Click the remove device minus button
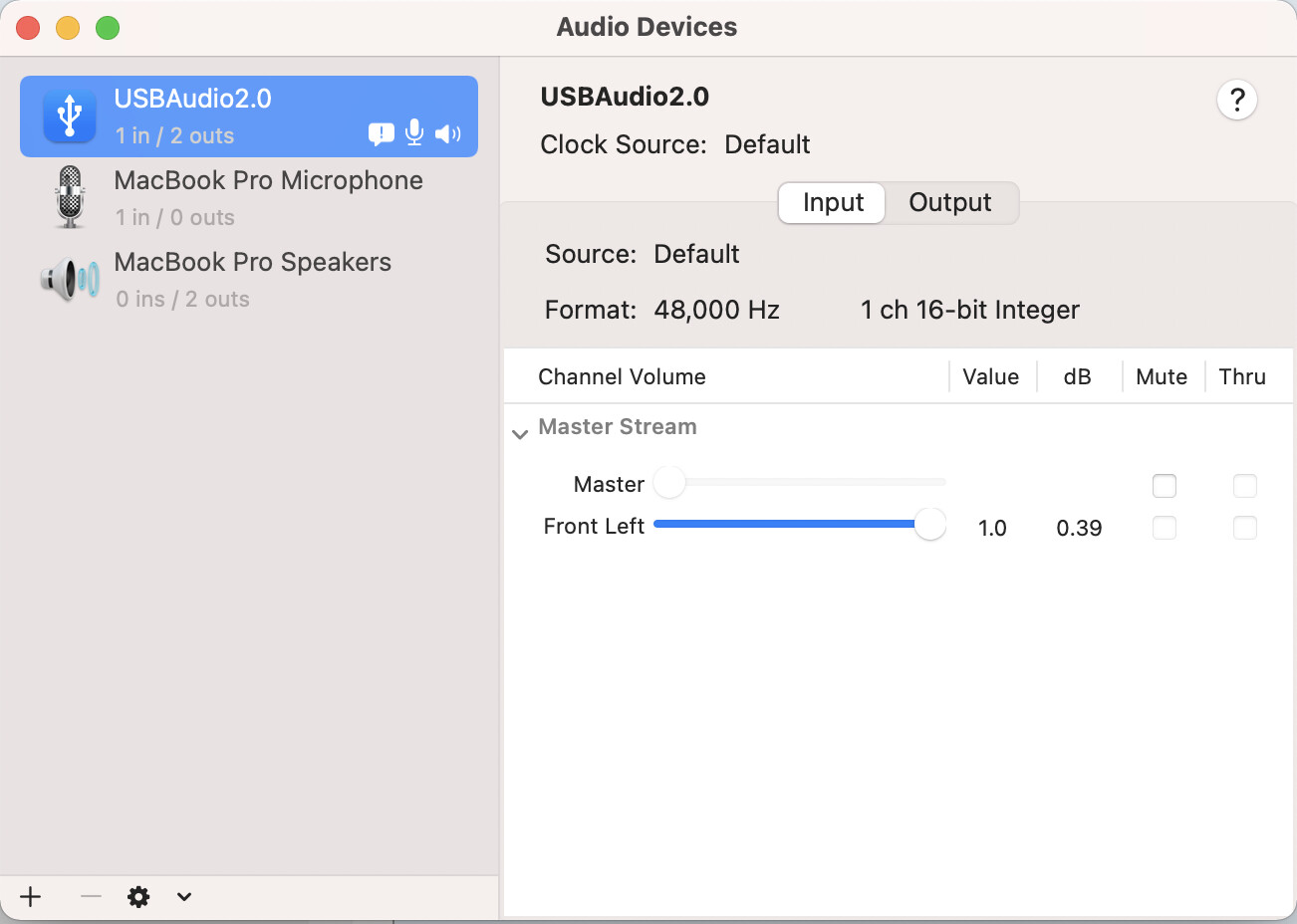The height and width of the screenshot is (924, 1297). 90,896
